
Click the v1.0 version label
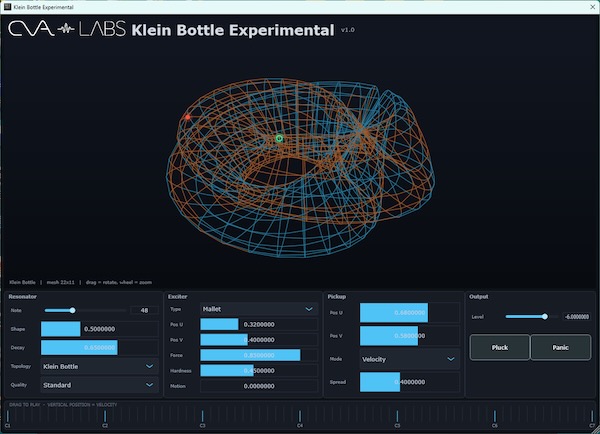[x=347, y=29]
